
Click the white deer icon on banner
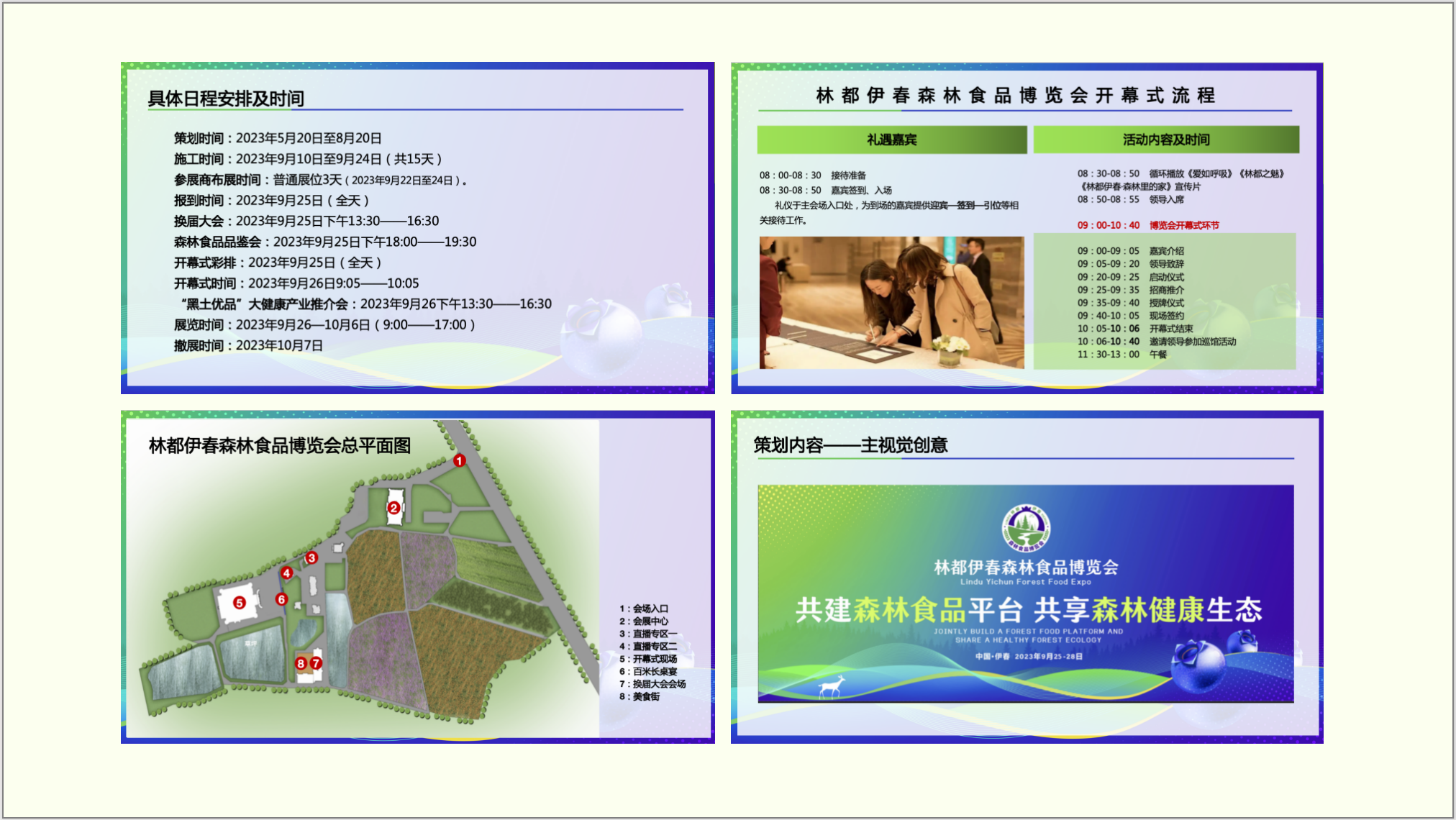(x=832, y=686)
